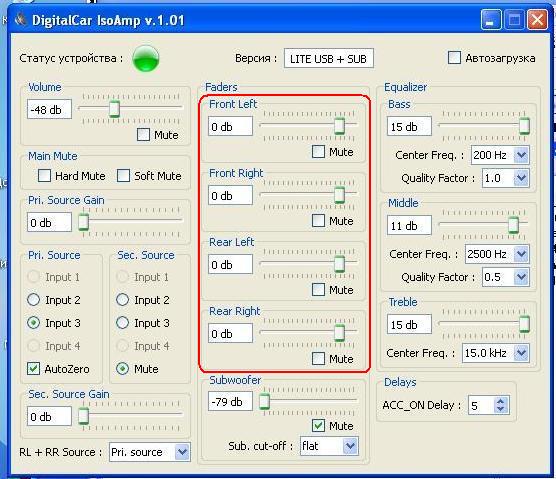The image size is (556, 479).
Task: Open the RL + RR Source dropdown
Action: 182,452
